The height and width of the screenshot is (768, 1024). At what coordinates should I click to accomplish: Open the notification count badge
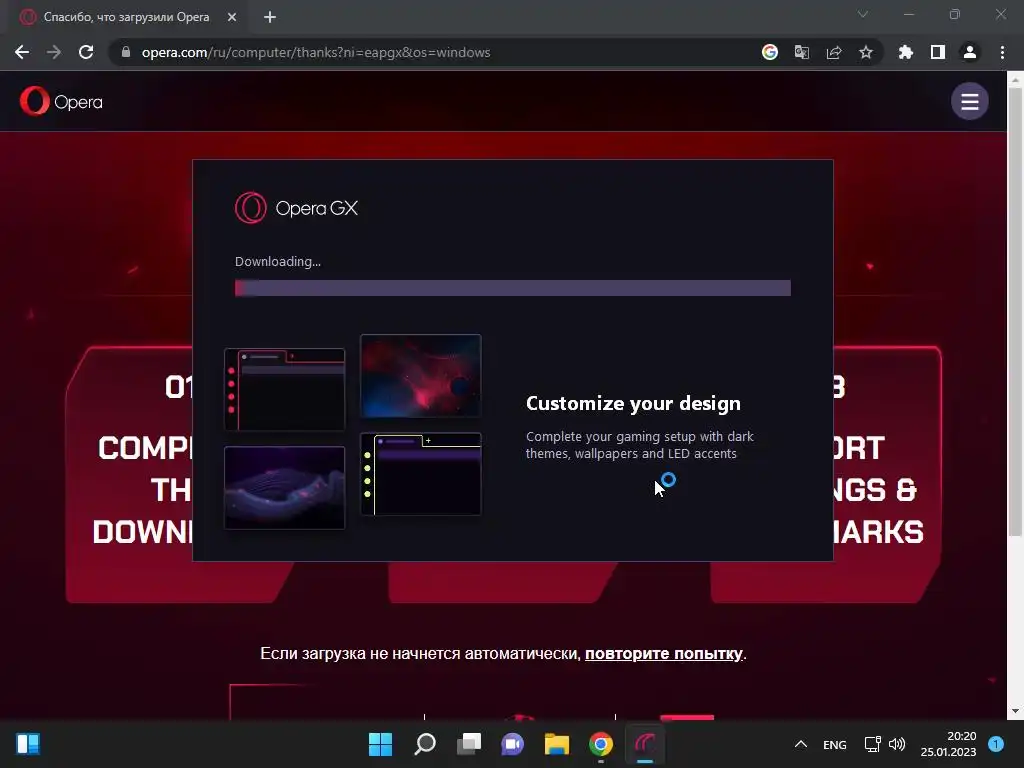tap(996, 744)
